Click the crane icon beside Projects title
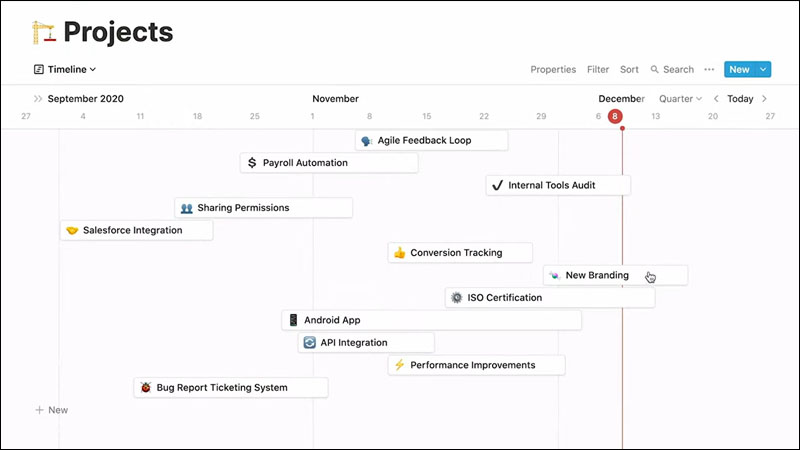Image resolution: width=800 pixels, height=450 pixels. (43, 31)
